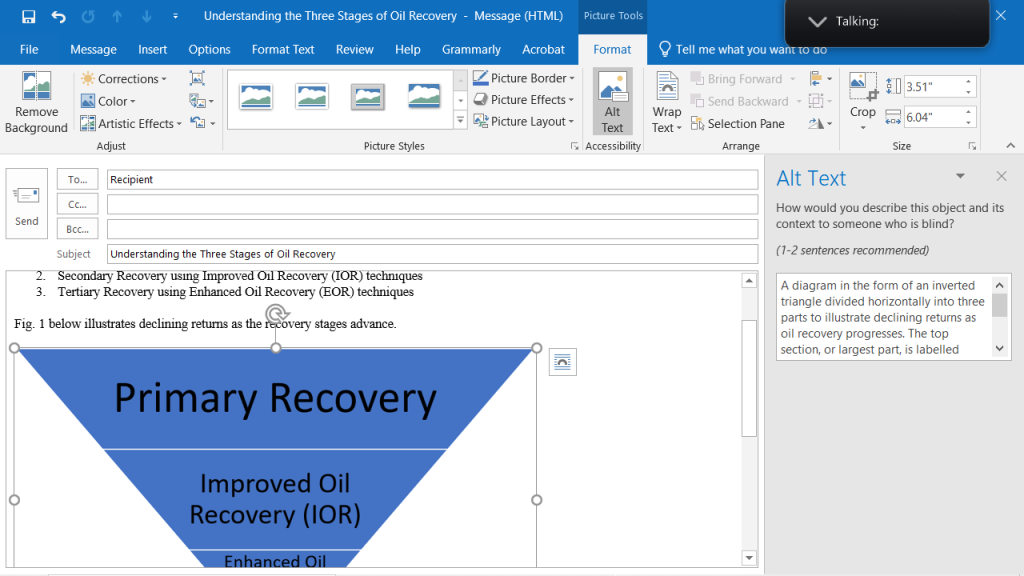Switch to the Options tab

pyautogui.click(x=209, y=50)
